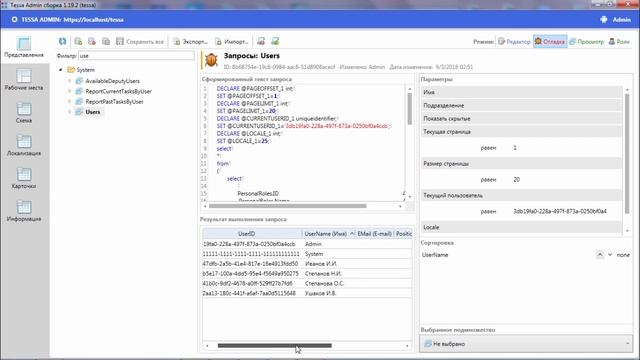Click the results grid horizontal scrollbar thumb
Screen dimensions: 640x360
coord(275,345)
